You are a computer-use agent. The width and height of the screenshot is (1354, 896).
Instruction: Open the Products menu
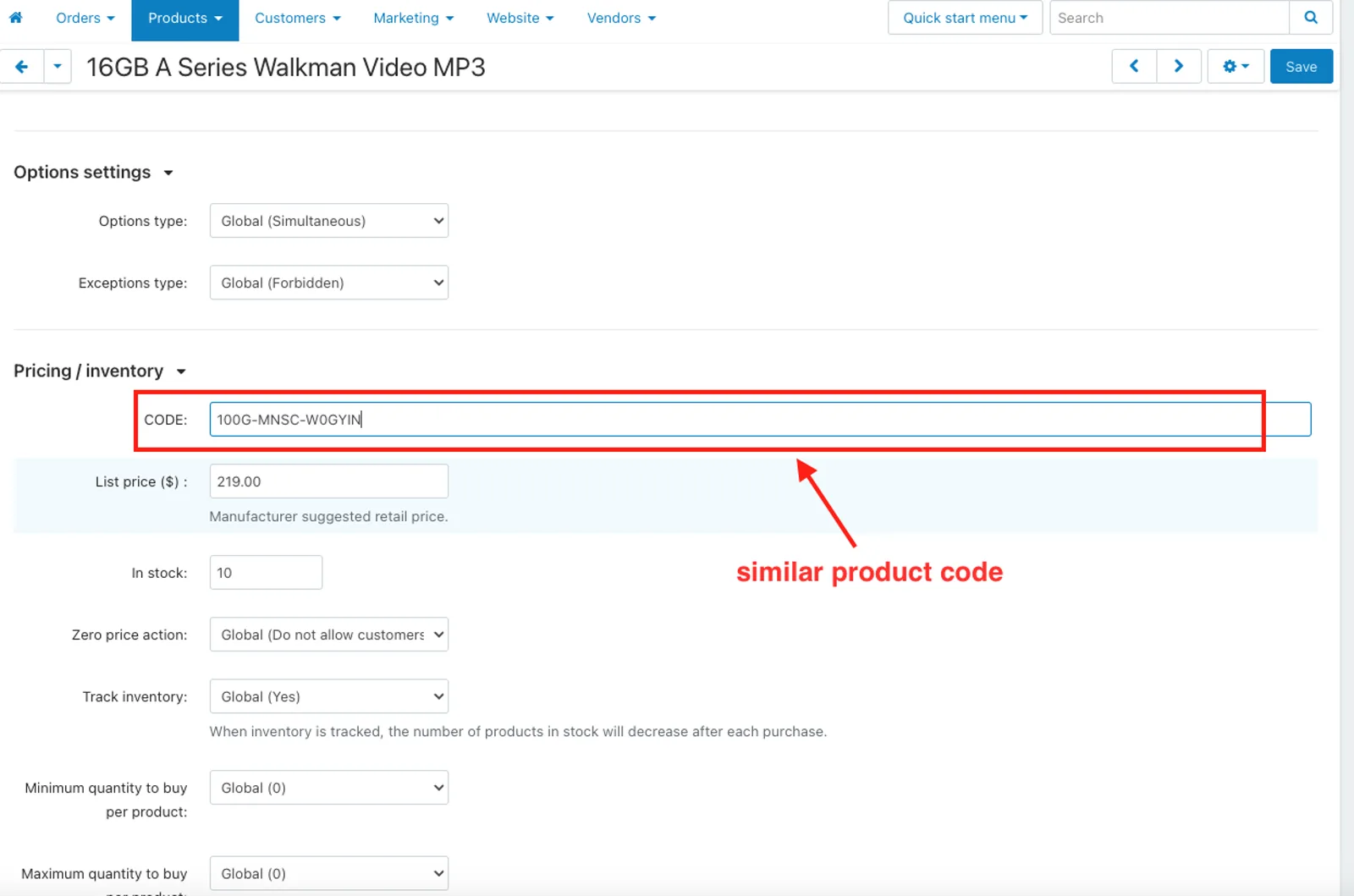[185, 19]
